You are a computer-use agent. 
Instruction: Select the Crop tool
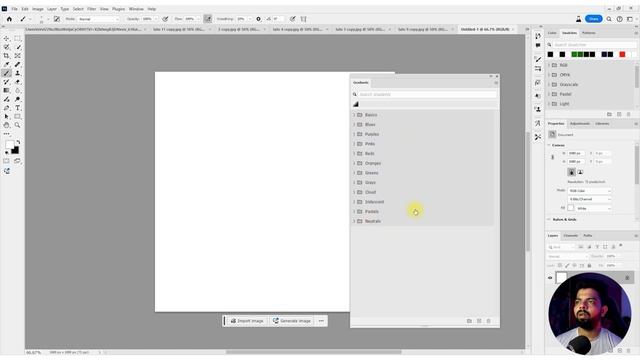coord(7,56)
